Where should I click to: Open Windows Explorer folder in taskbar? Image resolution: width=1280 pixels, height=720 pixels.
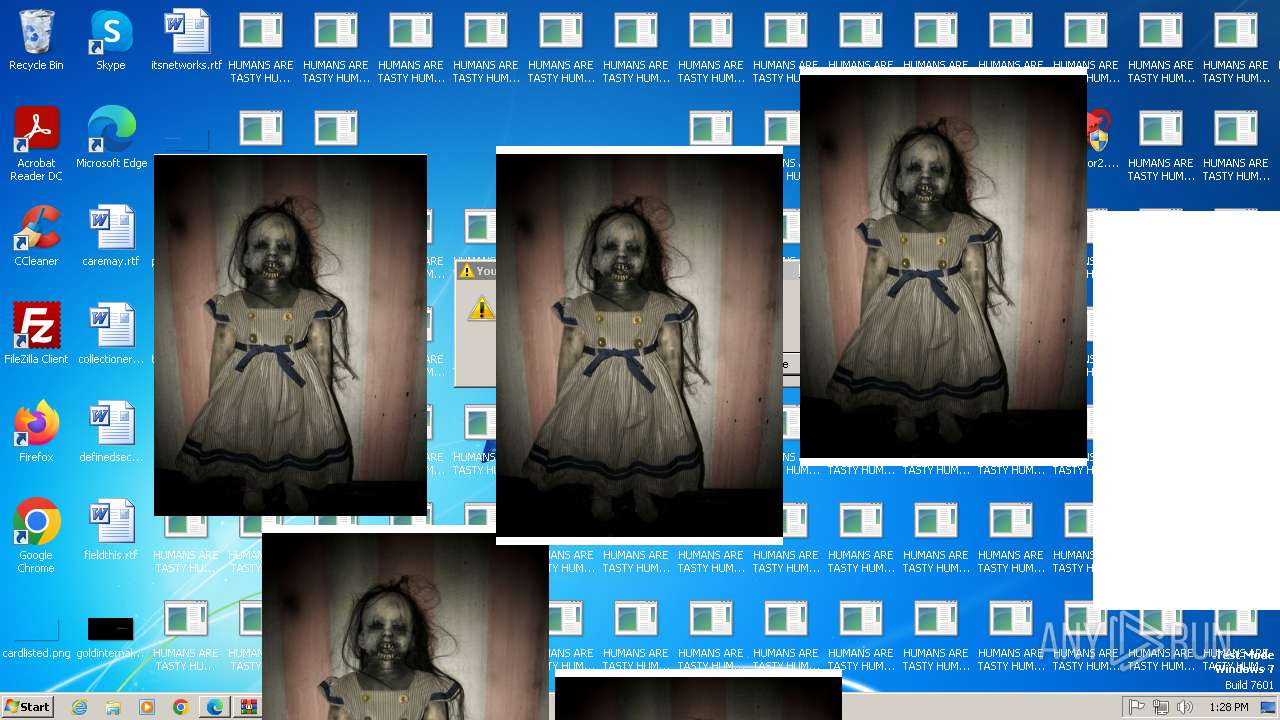pyautogui.click(x=113, y=707)
